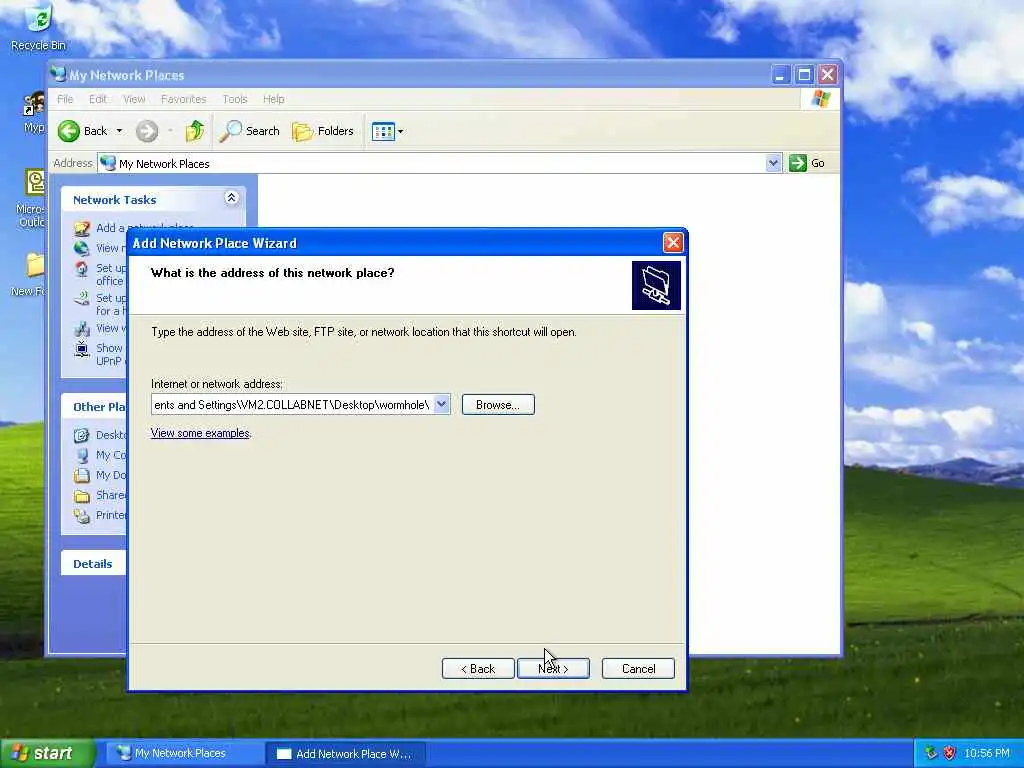Open the Windows Start menu
This screenshot has width=1024, height=768.
[48, 753]
